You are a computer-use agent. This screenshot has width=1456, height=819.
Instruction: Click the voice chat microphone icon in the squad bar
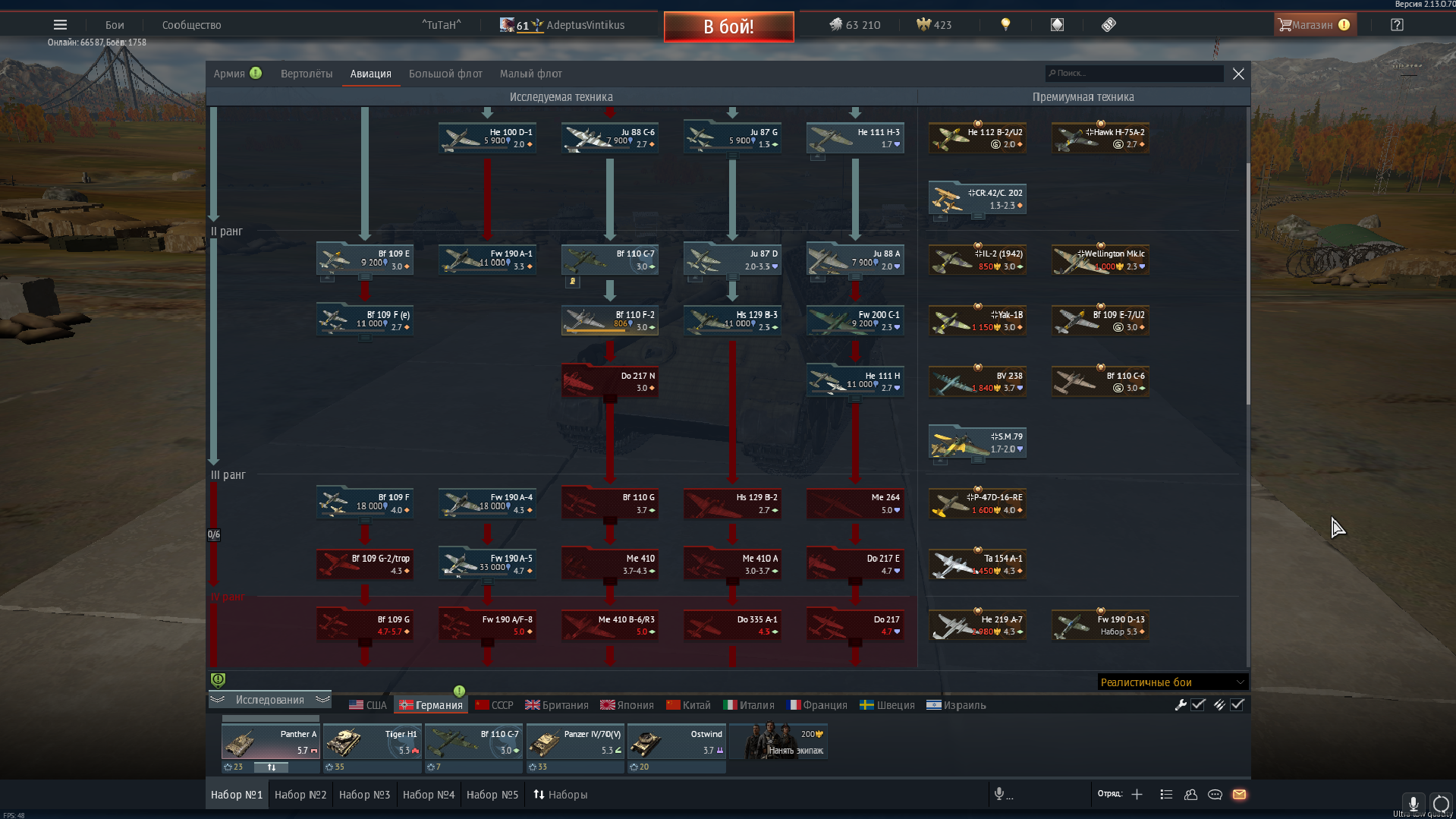[x=1000, y=794]
